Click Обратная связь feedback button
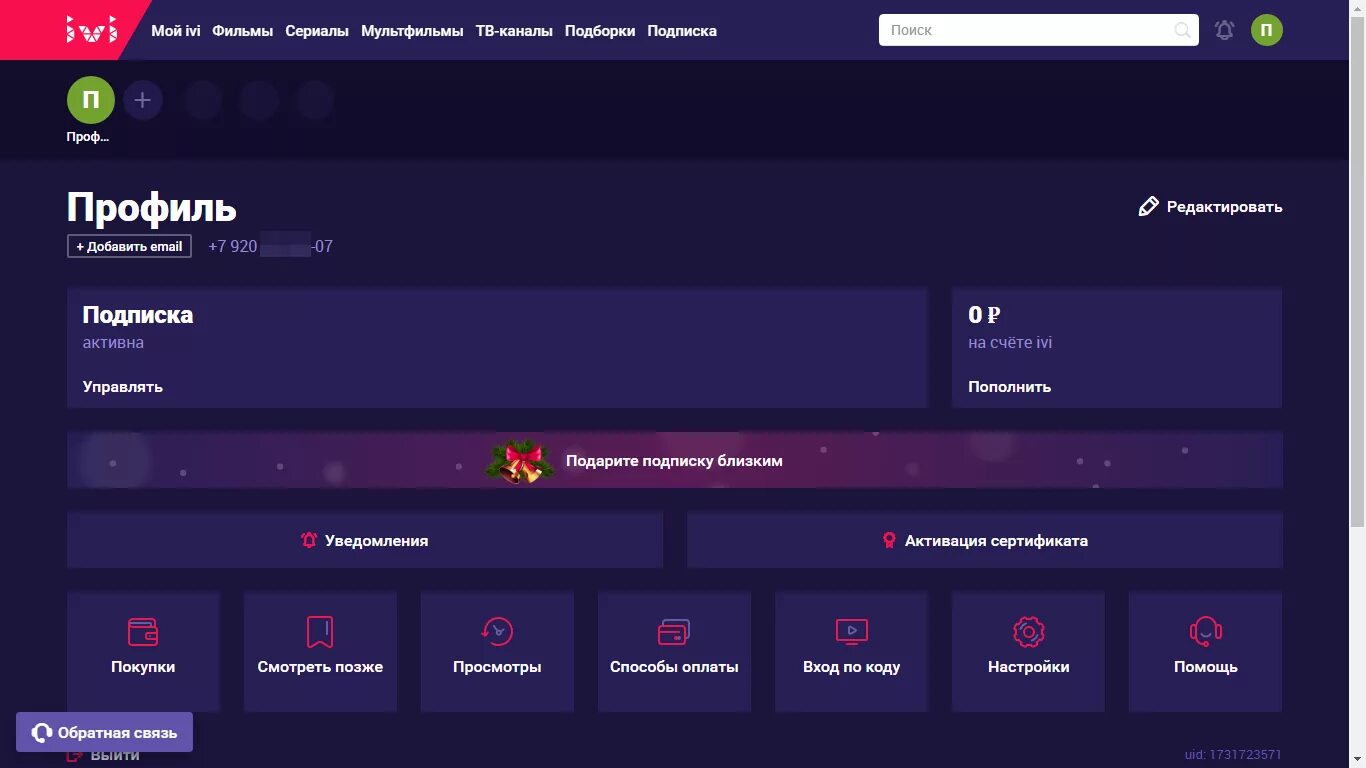The image size is (1366, 768). click(104, 732)
